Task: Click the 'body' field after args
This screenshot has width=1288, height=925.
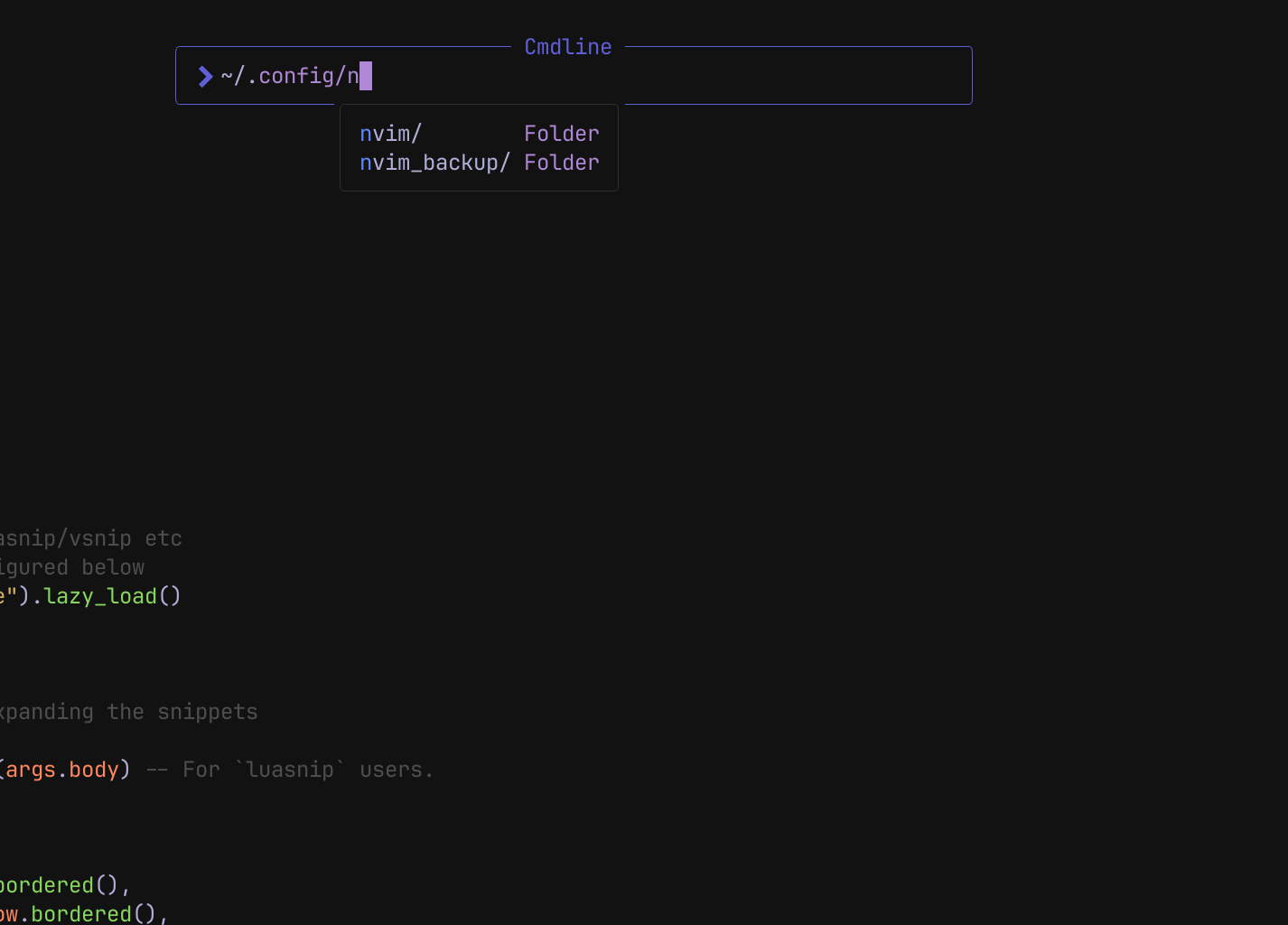Action: pyautogui.click(x=94, y=770)
